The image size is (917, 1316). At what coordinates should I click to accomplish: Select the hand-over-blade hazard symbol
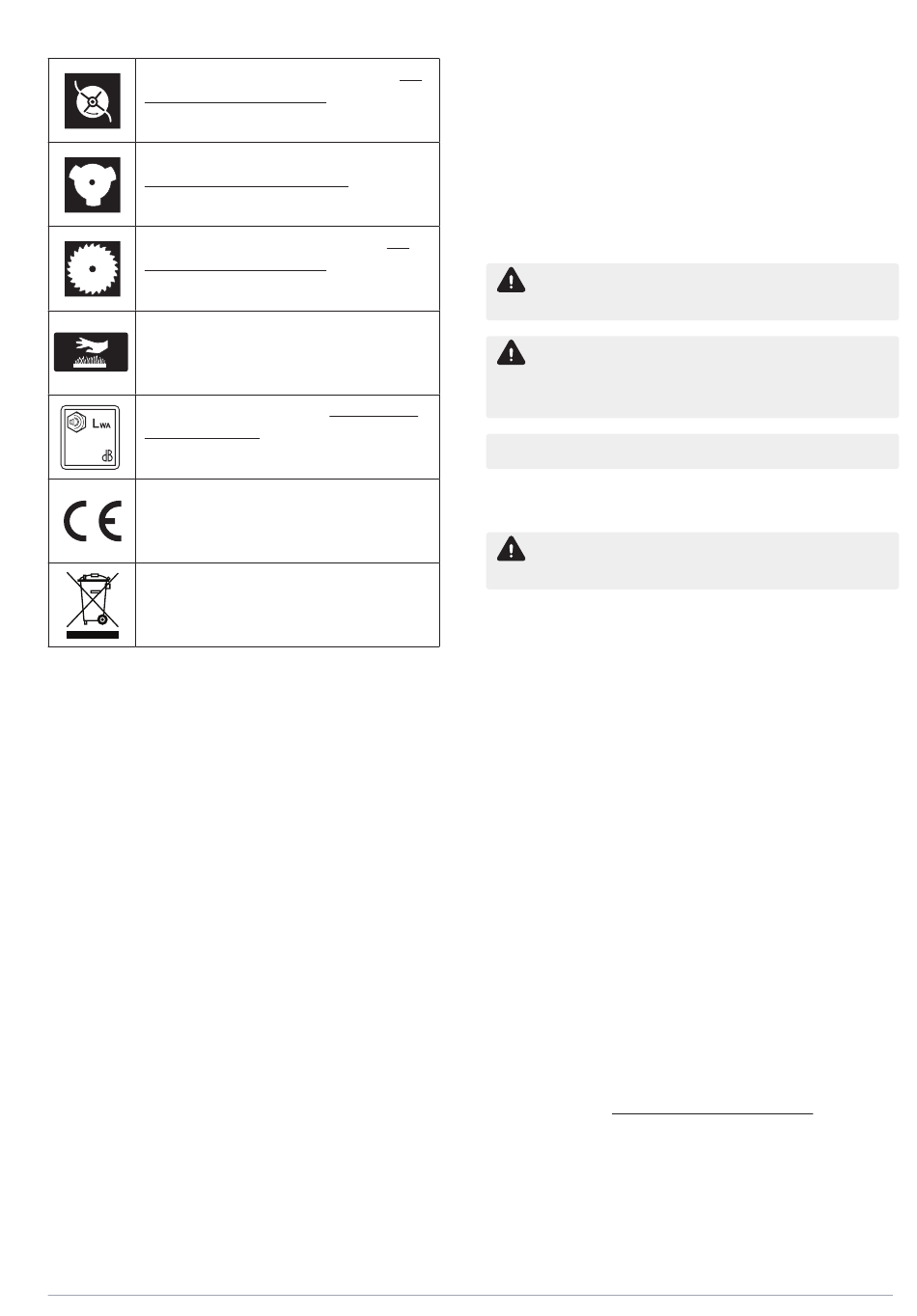(91, 352)
